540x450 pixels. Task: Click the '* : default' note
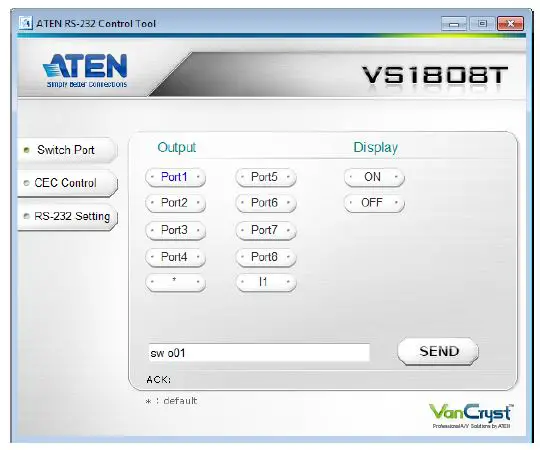click(171, 401)
